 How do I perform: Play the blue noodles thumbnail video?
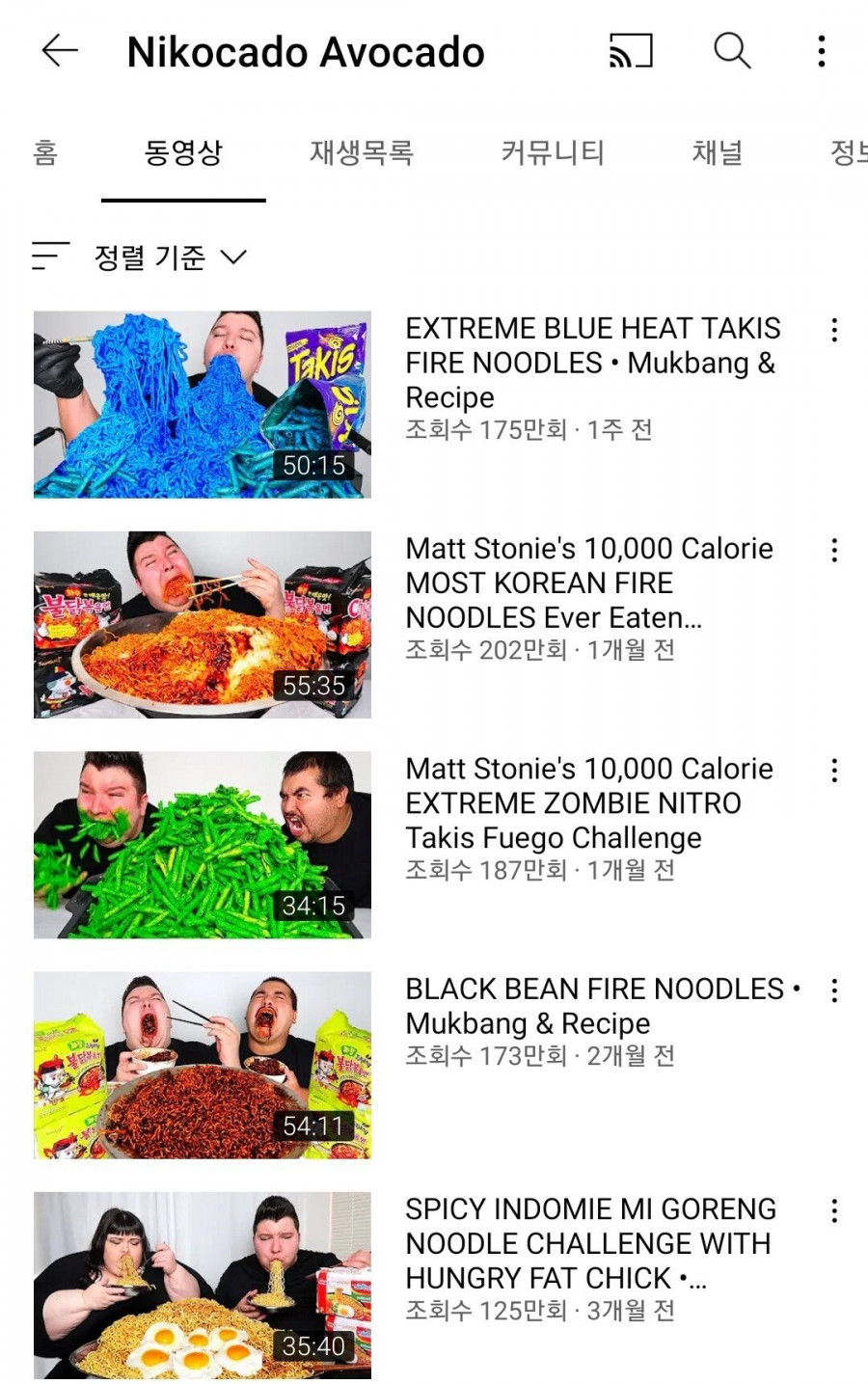click(203, 404)
